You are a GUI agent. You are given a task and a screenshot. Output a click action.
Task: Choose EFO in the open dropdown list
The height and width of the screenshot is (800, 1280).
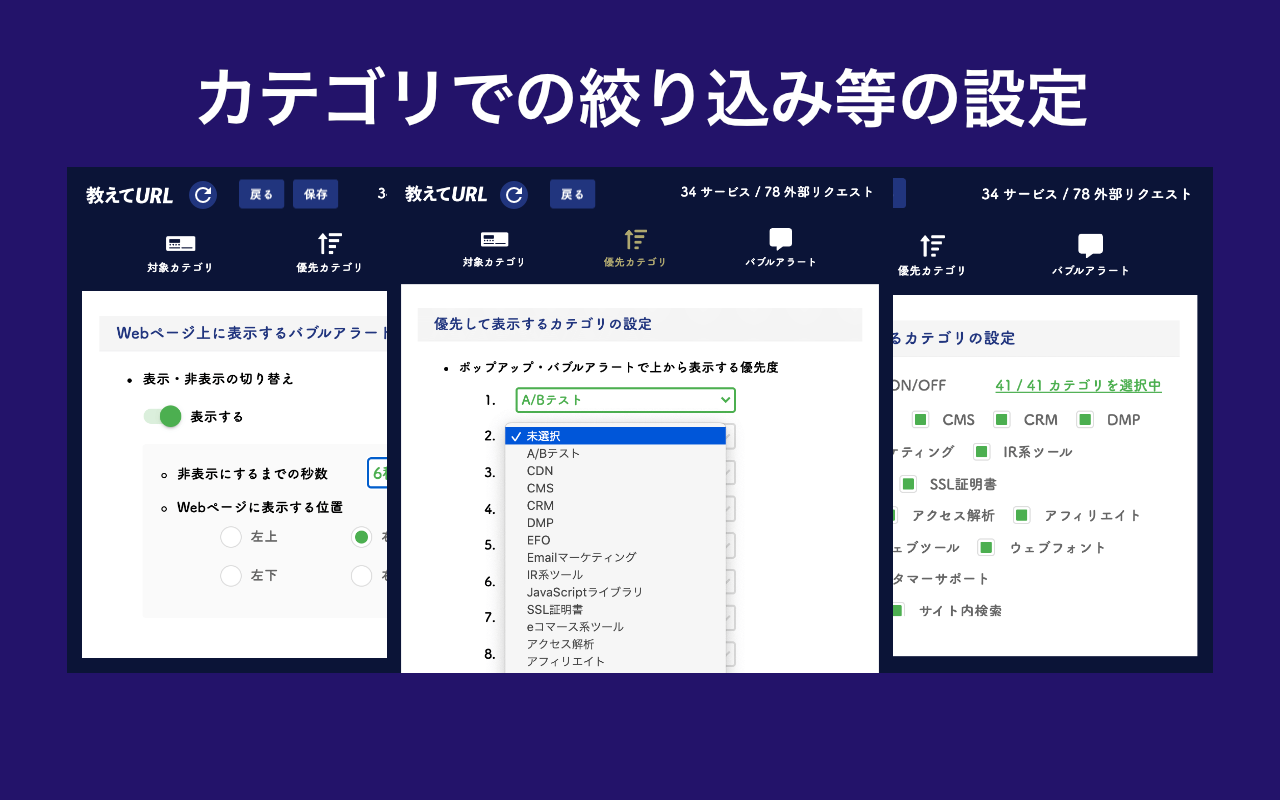pos(616,540)
